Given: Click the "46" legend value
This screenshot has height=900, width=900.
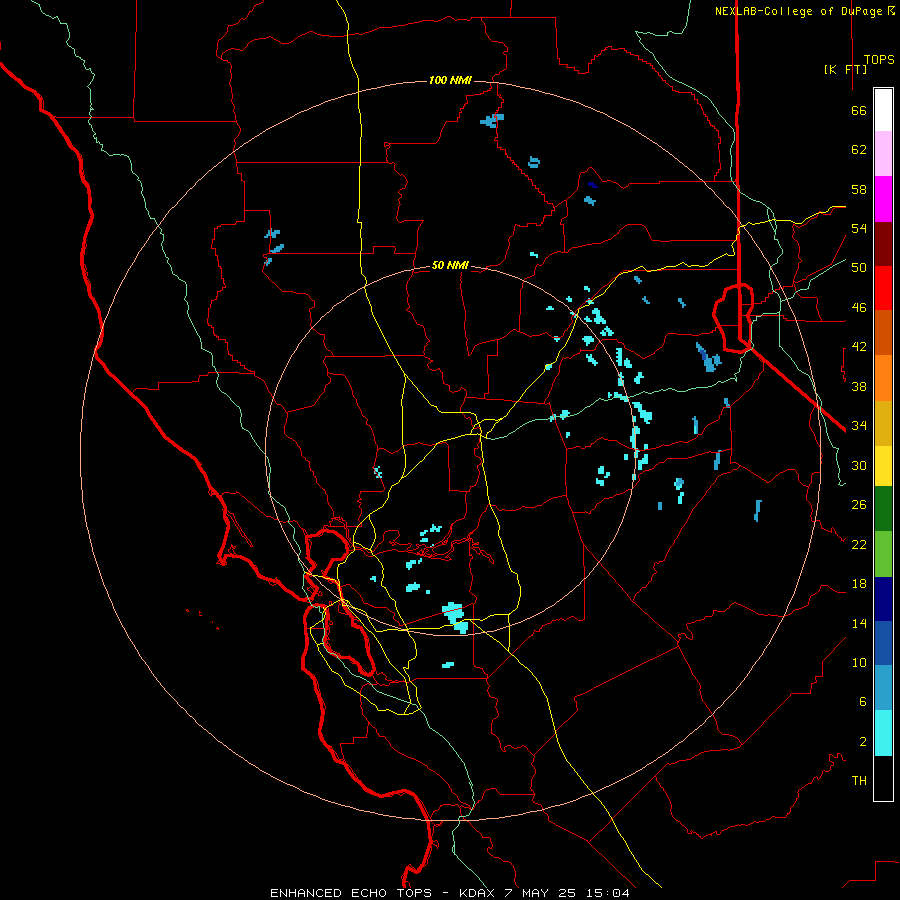Looking at the screenshot, I should coord(859,308).
